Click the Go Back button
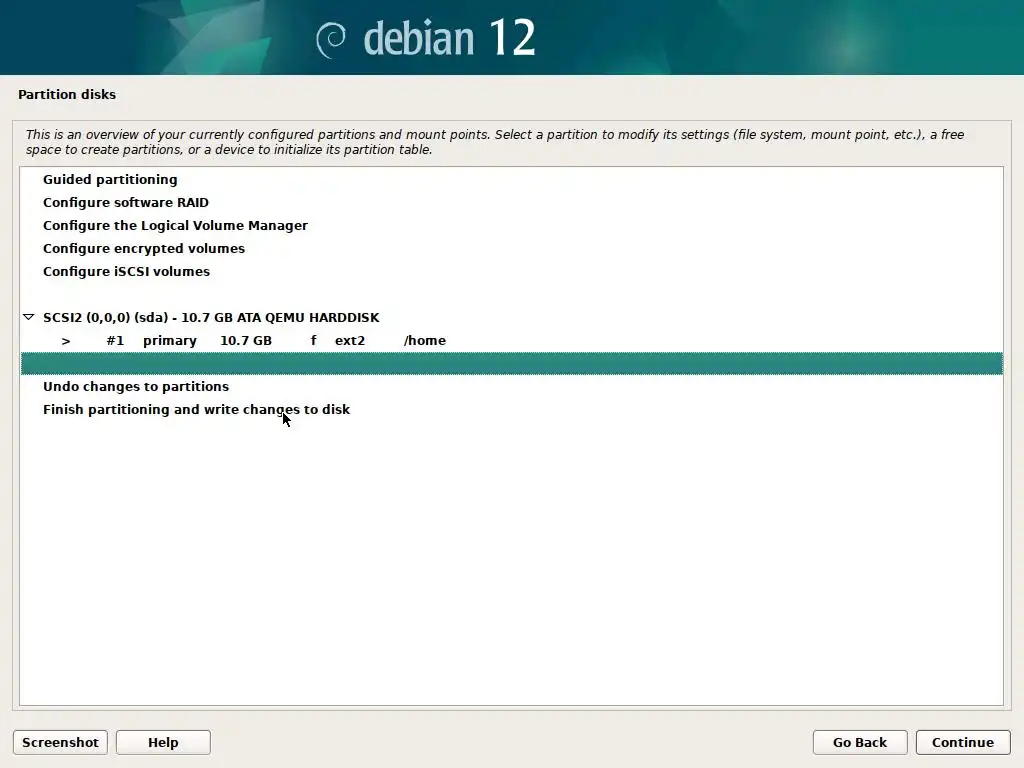Screen dimensions: 1024x768 (859, 742)
